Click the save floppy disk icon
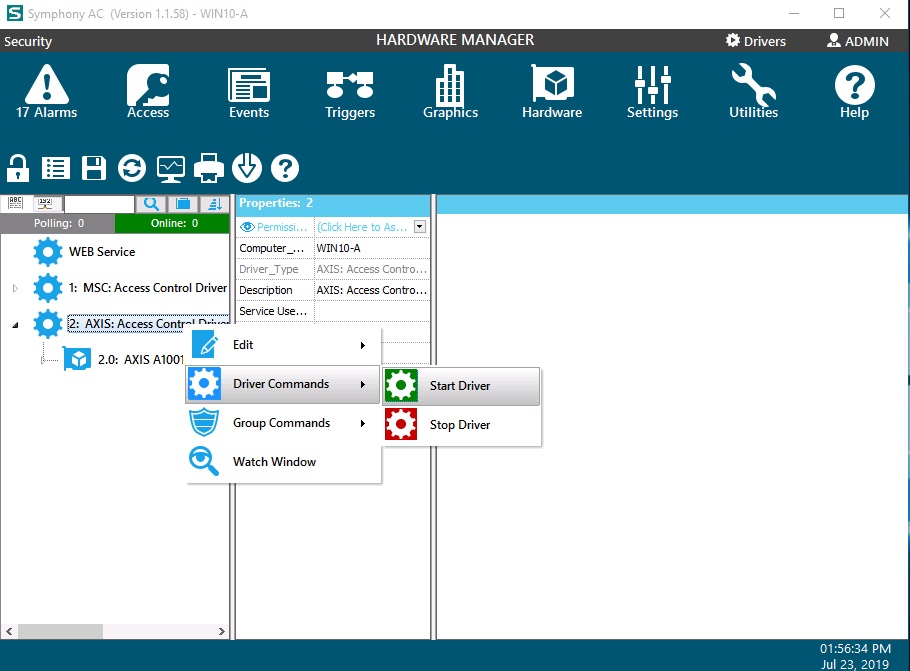The height and width of the screenshot is (671, 910). pos(94,168)
